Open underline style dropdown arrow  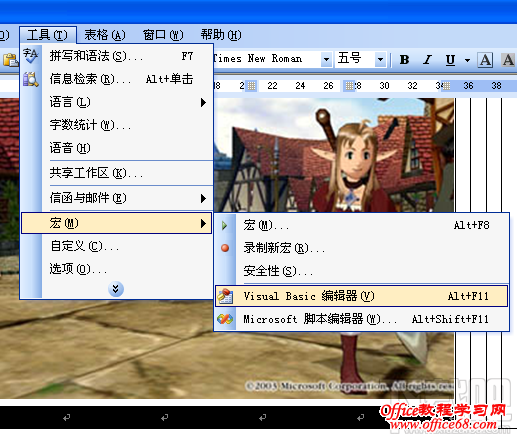pyautogui.click(x=467, y=60)
